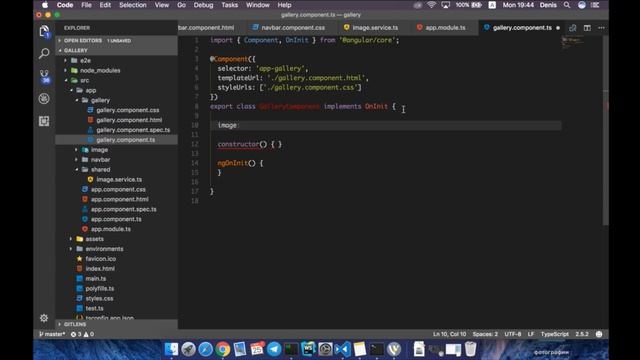Open Google Chrome from the Dock
This screenshot has width=640, height=360.
pos(223,349)
